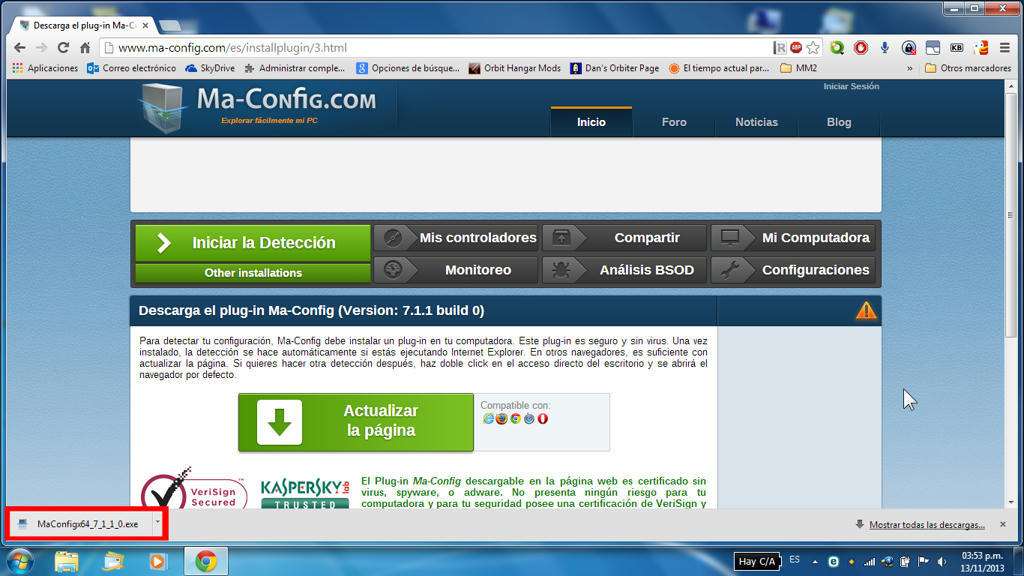Open the Monitoreo section
This screenshot has width=1024, height=576.
pos(456,270)
